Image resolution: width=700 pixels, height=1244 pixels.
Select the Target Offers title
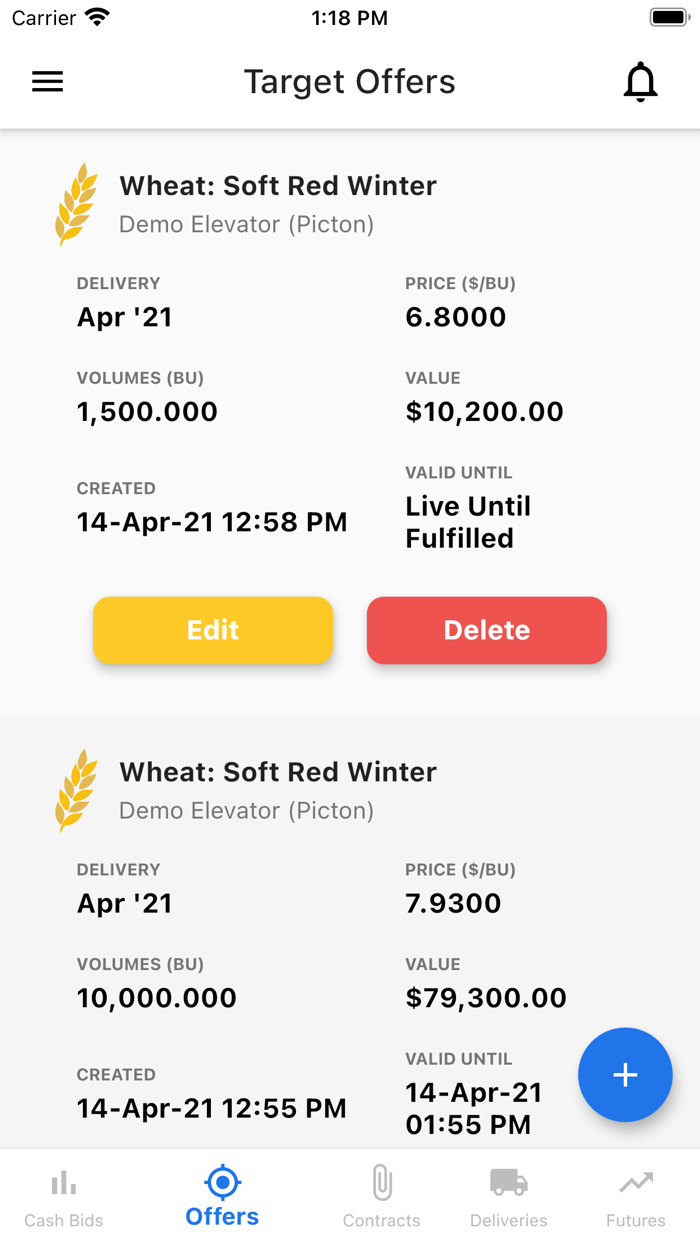(349, 81)
